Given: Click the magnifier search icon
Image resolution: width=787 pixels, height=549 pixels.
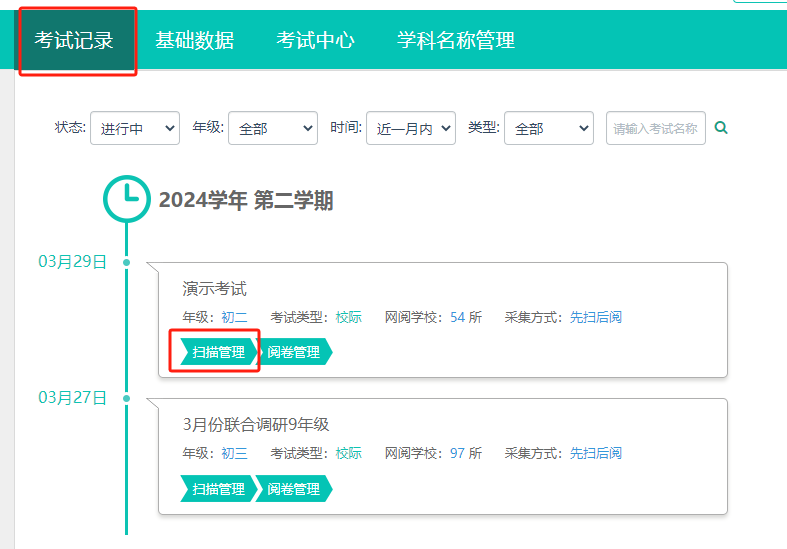Looking at the screenshot, I should click(x=721, y=128).
